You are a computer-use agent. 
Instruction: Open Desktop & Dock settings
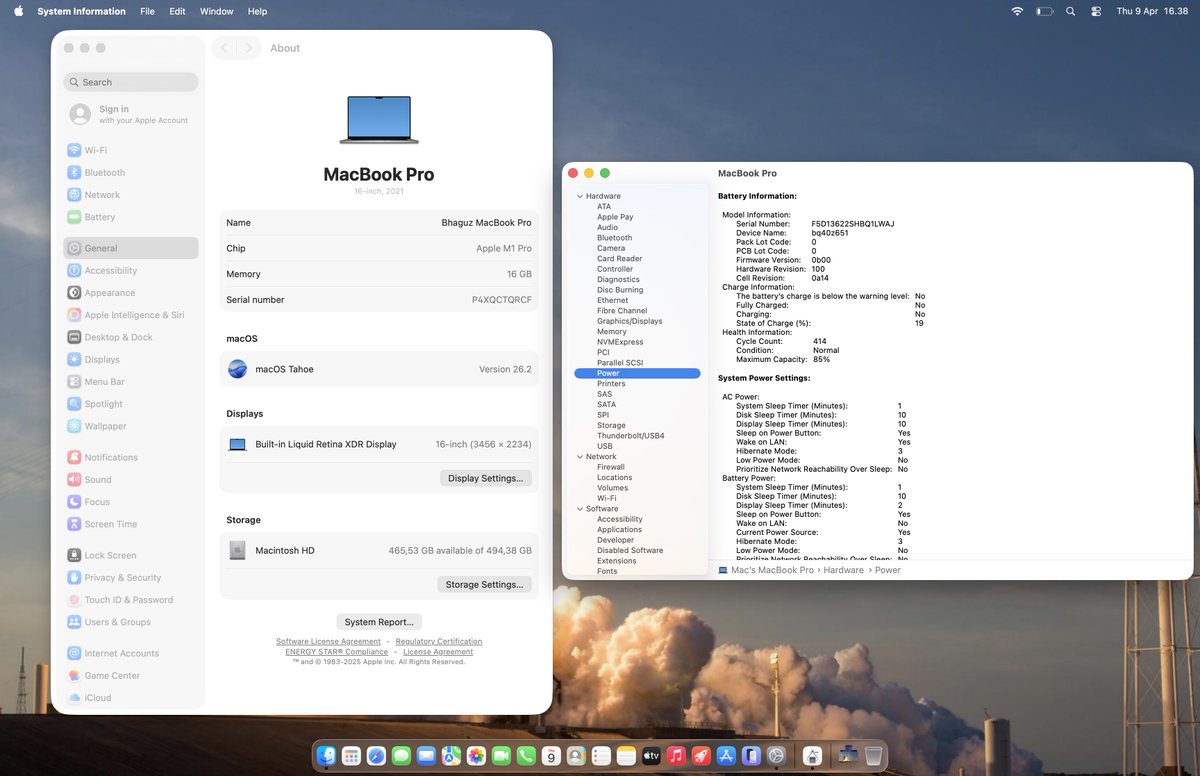pos(131,337)
